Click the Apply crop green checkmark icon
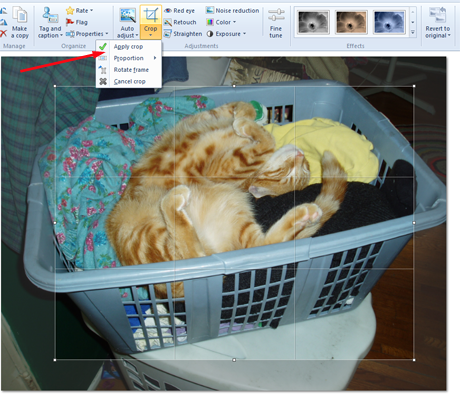Screen dimensions: 460x398 103,47
